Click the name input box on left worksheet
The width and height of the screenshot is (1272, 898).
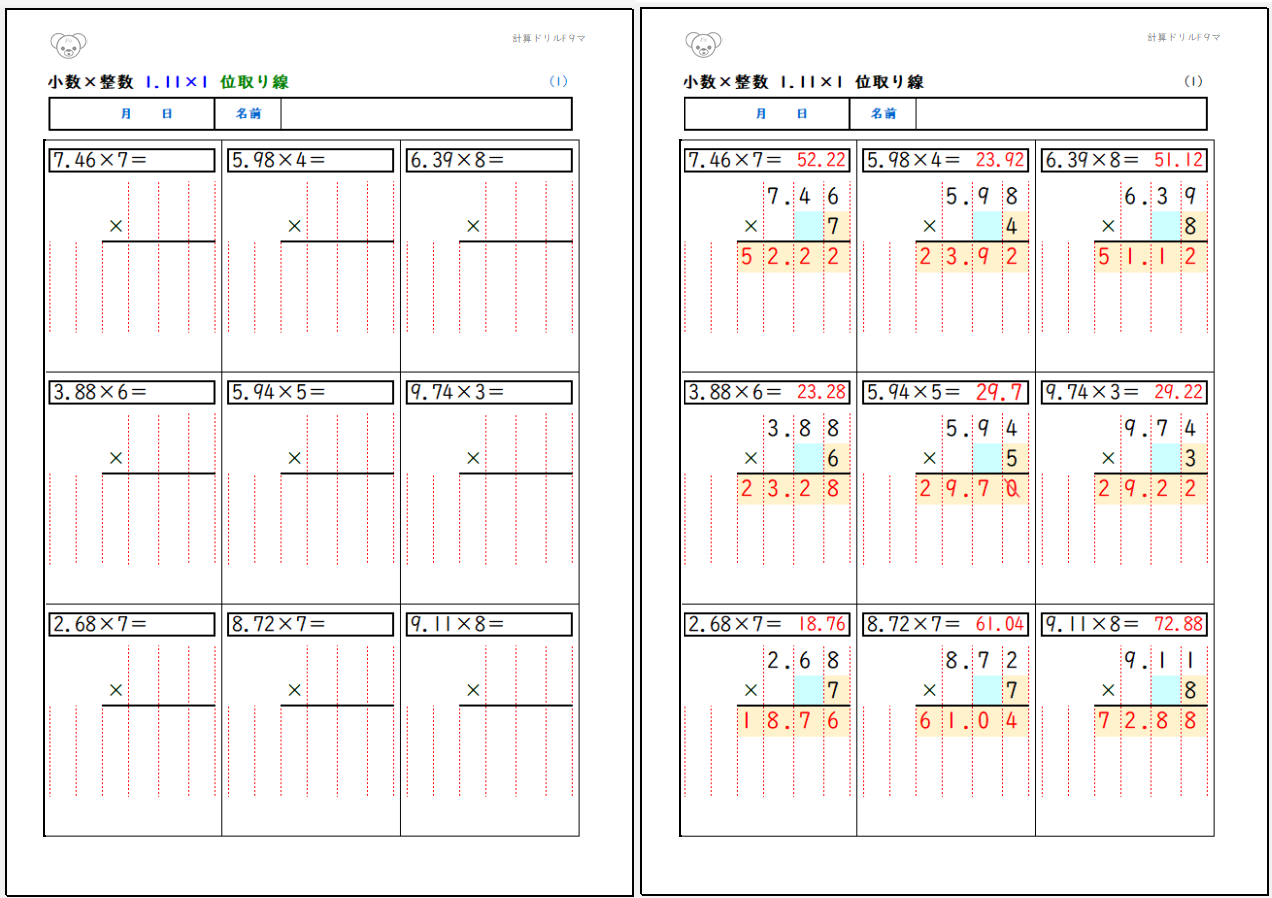click(x=425, y=114)
